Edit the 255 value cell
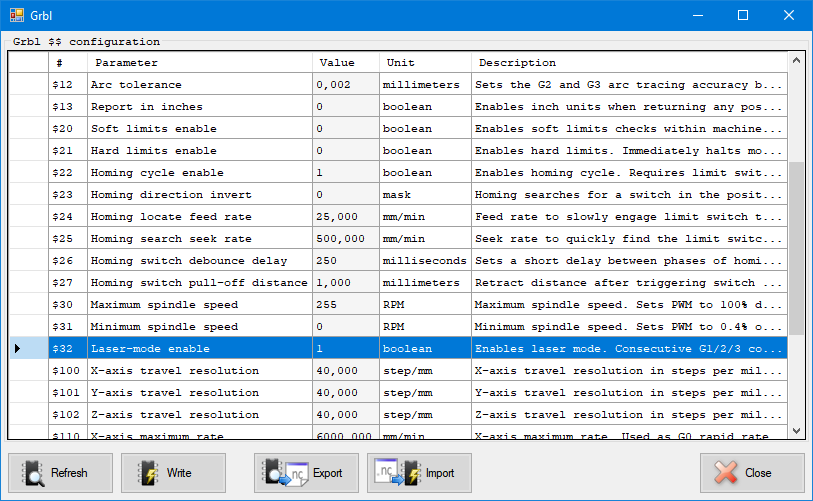813x501 pixels. 346,304
